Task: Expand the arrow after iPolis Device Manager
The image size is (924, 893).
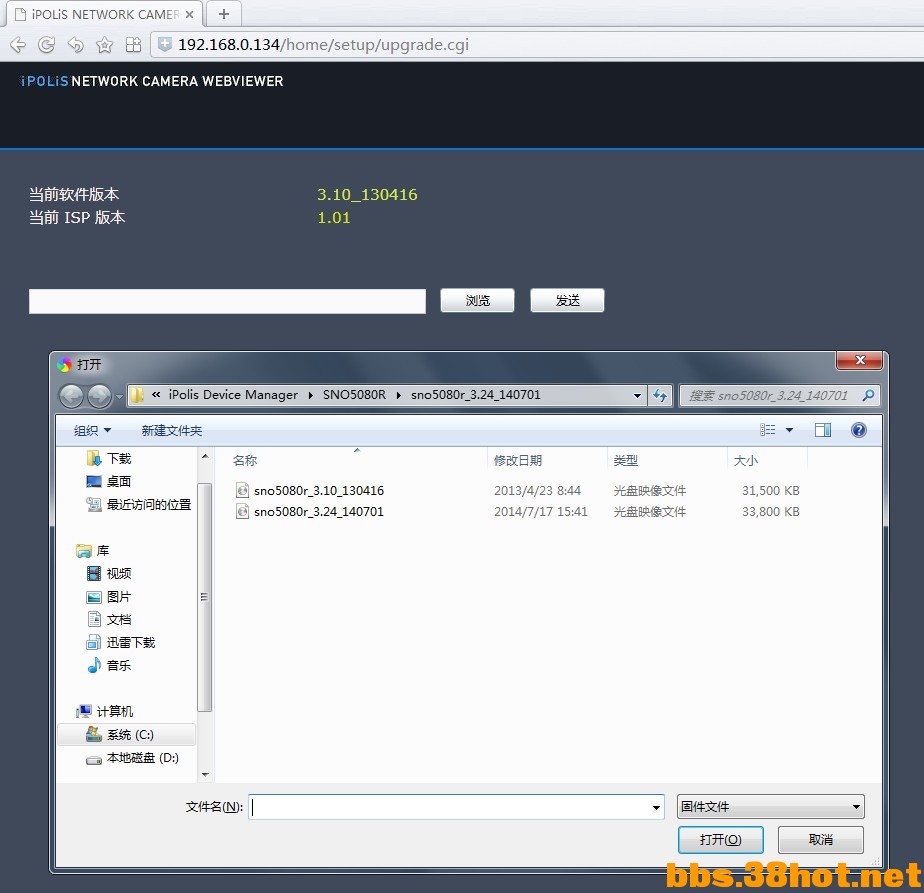Action: click(311, 396)
